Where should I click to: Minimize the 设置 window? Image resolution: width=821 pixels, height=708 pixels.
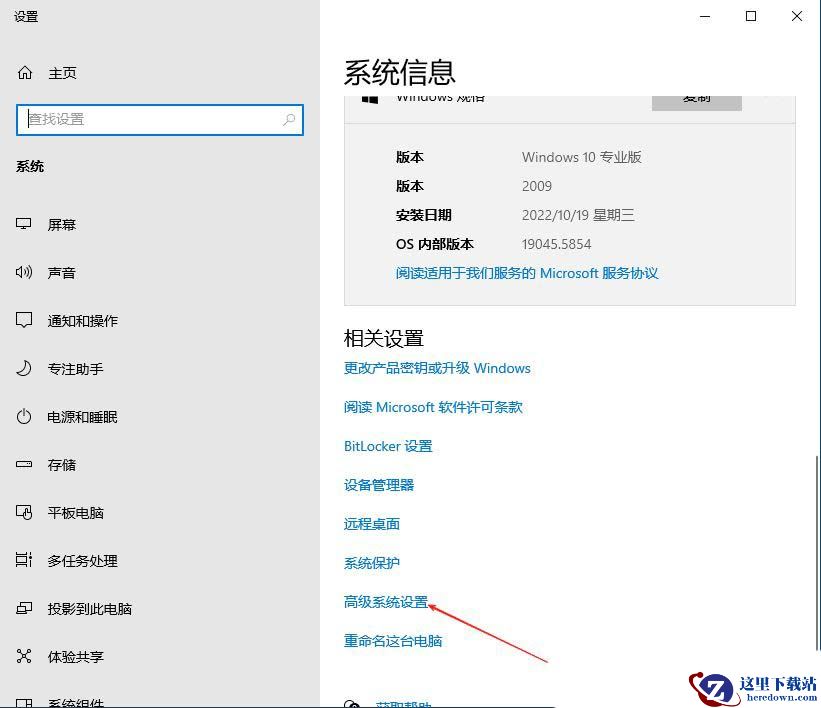point(705,16)
